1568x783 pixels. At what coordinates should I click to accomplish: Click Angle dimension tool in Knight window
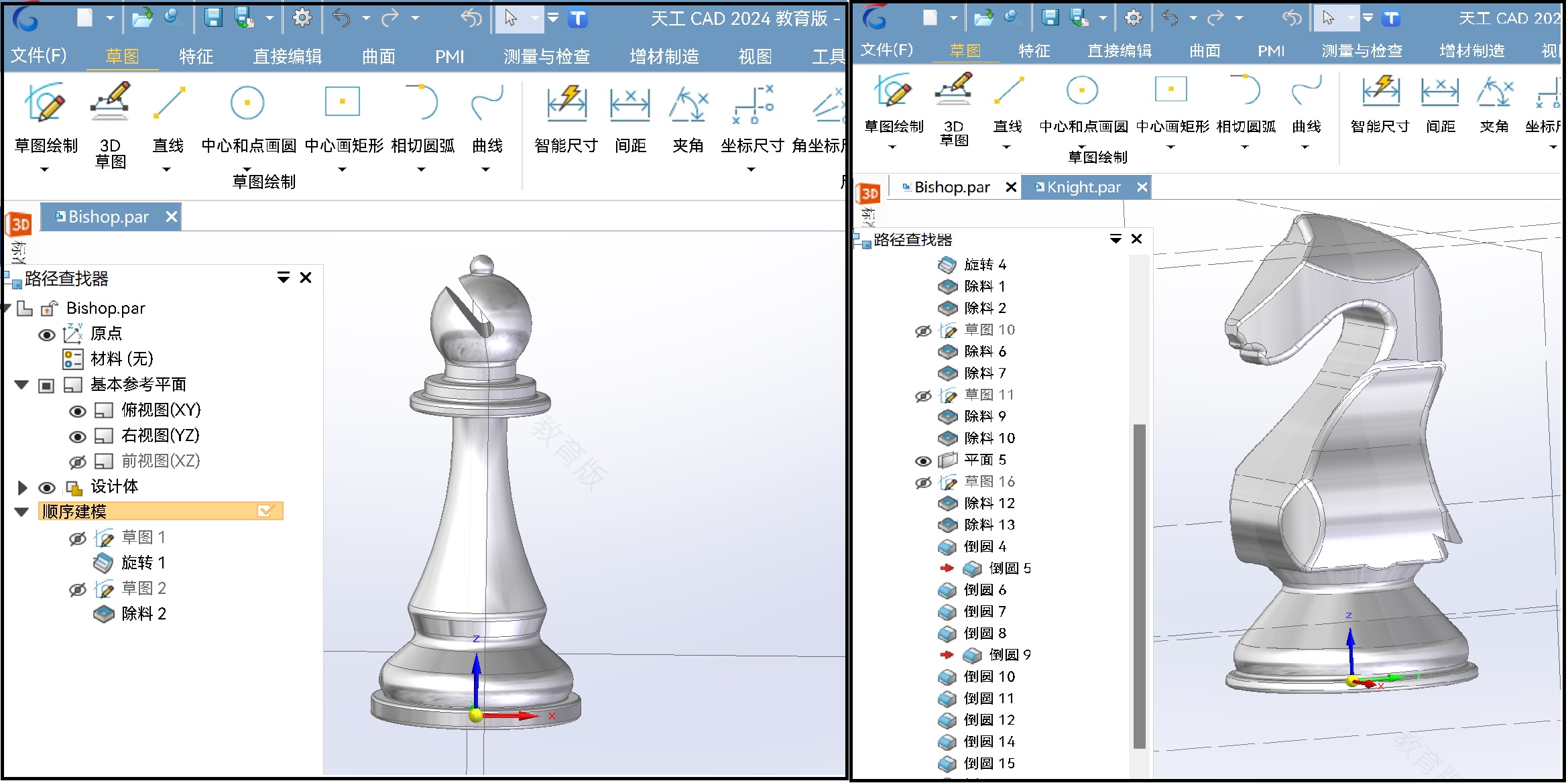coord(1494,91)
